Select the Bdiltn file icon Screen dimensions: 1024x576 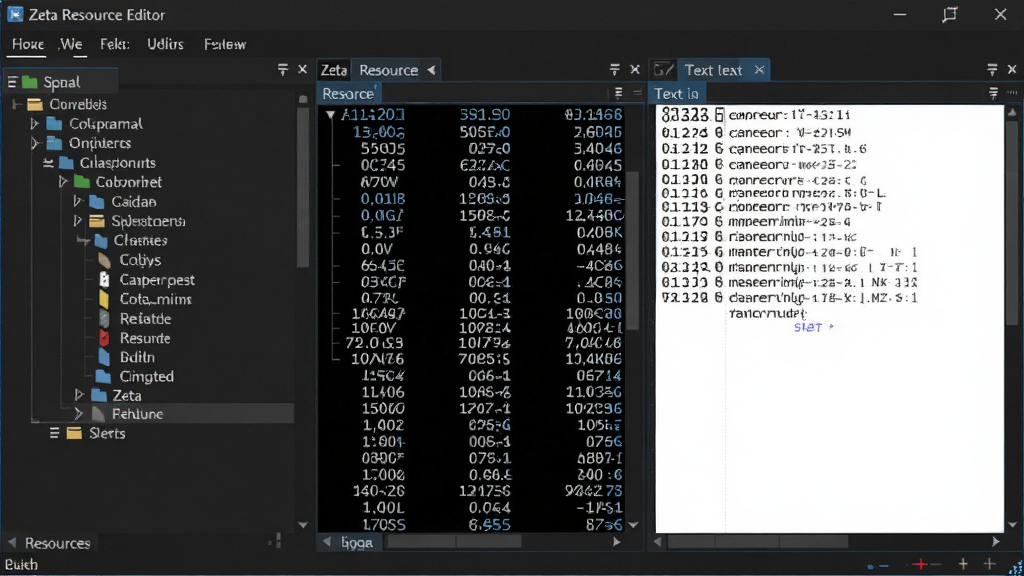pos(104,357)
